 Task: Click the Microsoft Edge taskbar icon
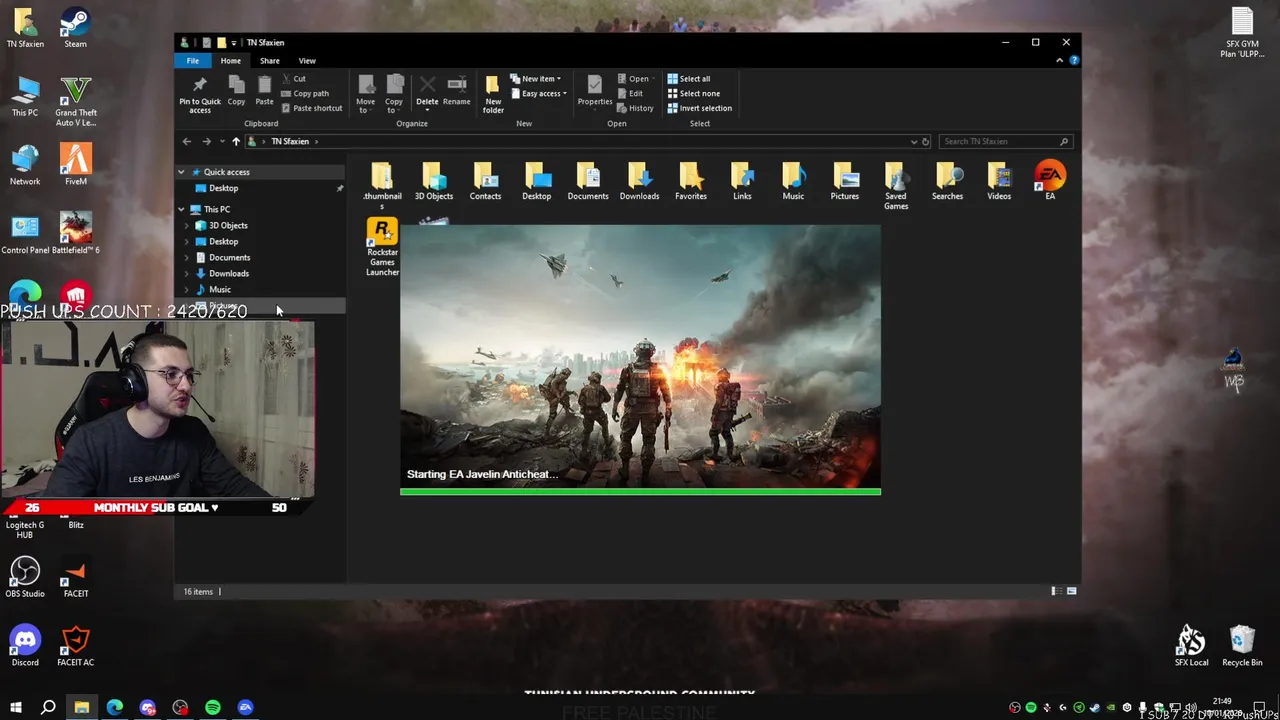click(x=114, y=707)
